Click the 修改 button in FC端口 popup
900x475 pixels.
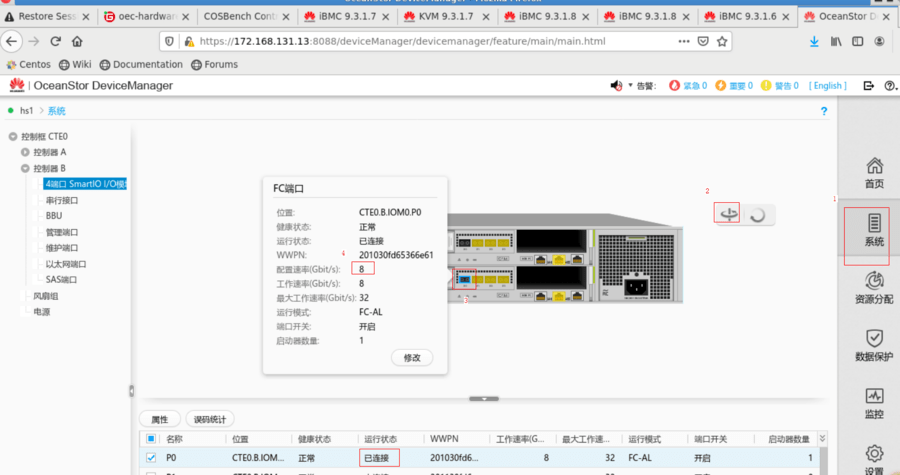click(412, 357)
